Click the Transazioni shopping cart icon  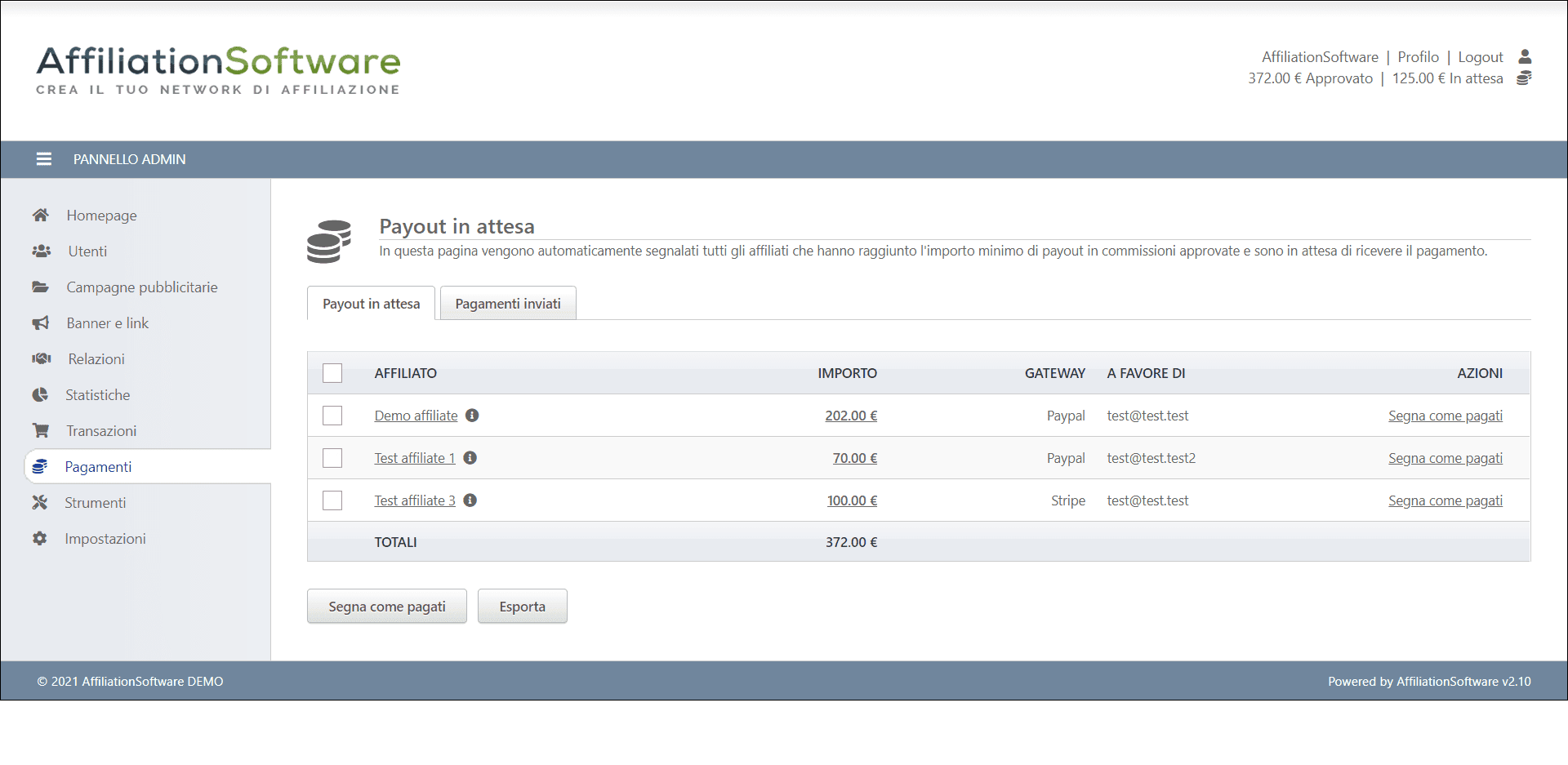(40, 430)
